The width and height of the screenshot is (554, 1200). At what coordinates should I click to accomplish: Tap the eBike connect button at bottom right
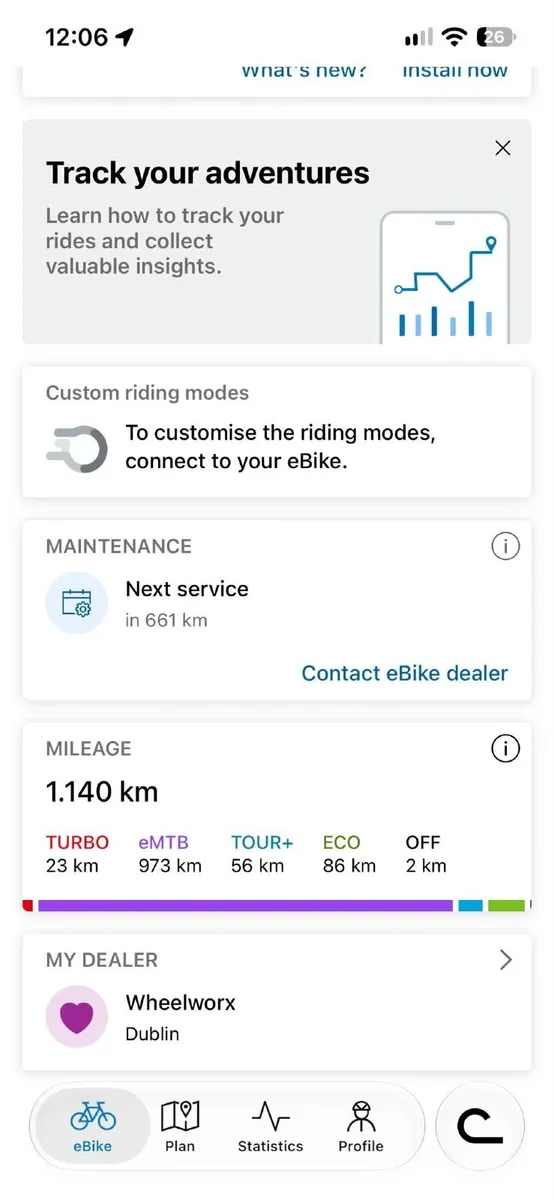click(x=480, y=1126)
